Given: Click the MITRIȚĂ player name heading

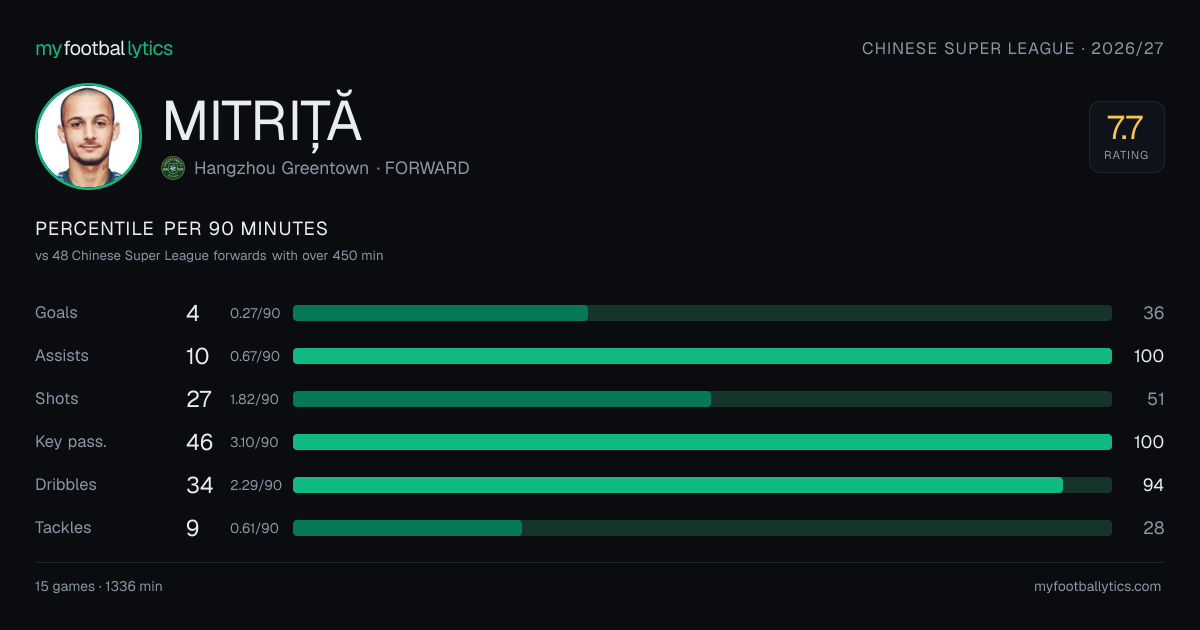Looking at the screenshot, I should click(x=262, y=121).
